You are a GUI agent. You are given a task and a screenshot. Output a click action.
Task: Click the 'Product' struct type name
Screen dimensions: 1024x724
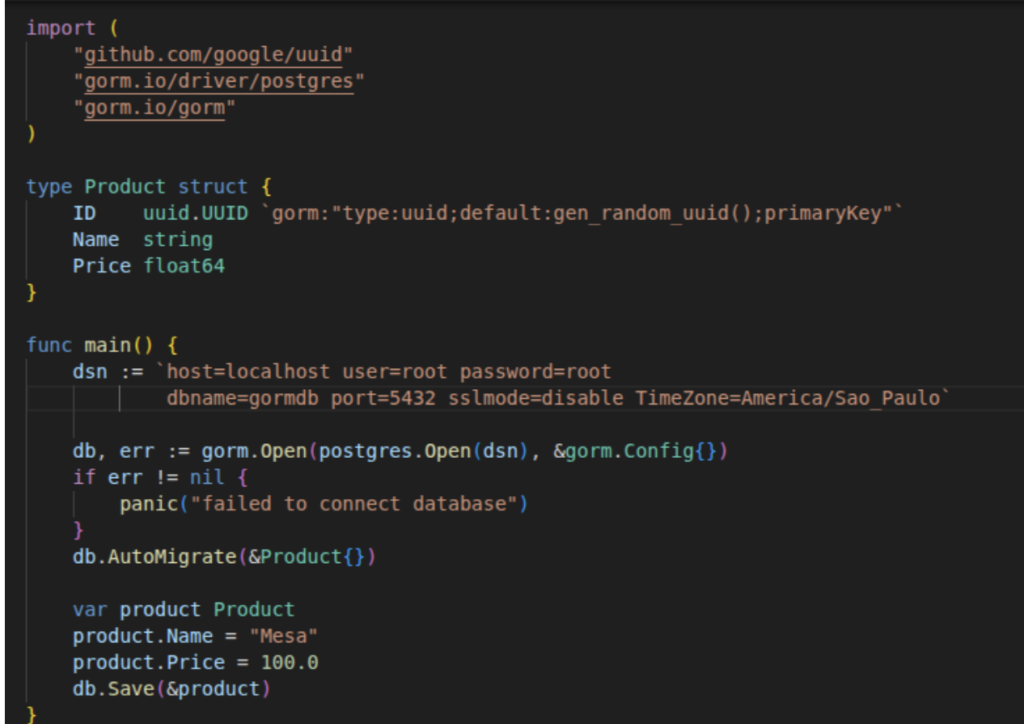click(x=125, y=187)
